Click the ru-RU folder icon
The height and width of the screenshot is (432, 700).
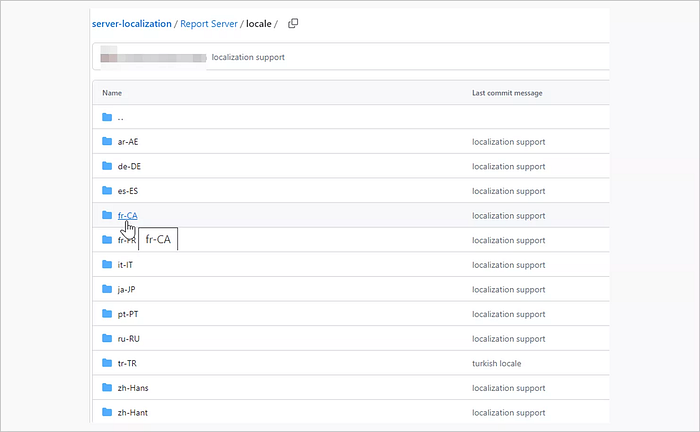(x=107, y=338)
